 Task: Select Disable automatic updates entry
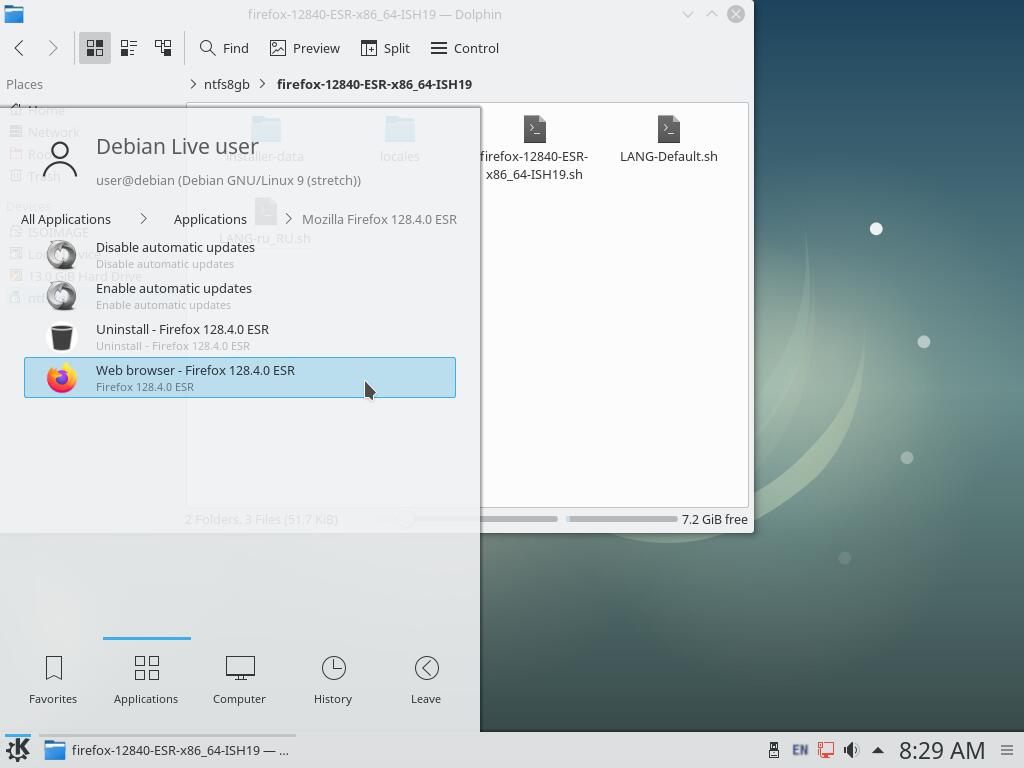pyautogui.click(x=240, y=255)
